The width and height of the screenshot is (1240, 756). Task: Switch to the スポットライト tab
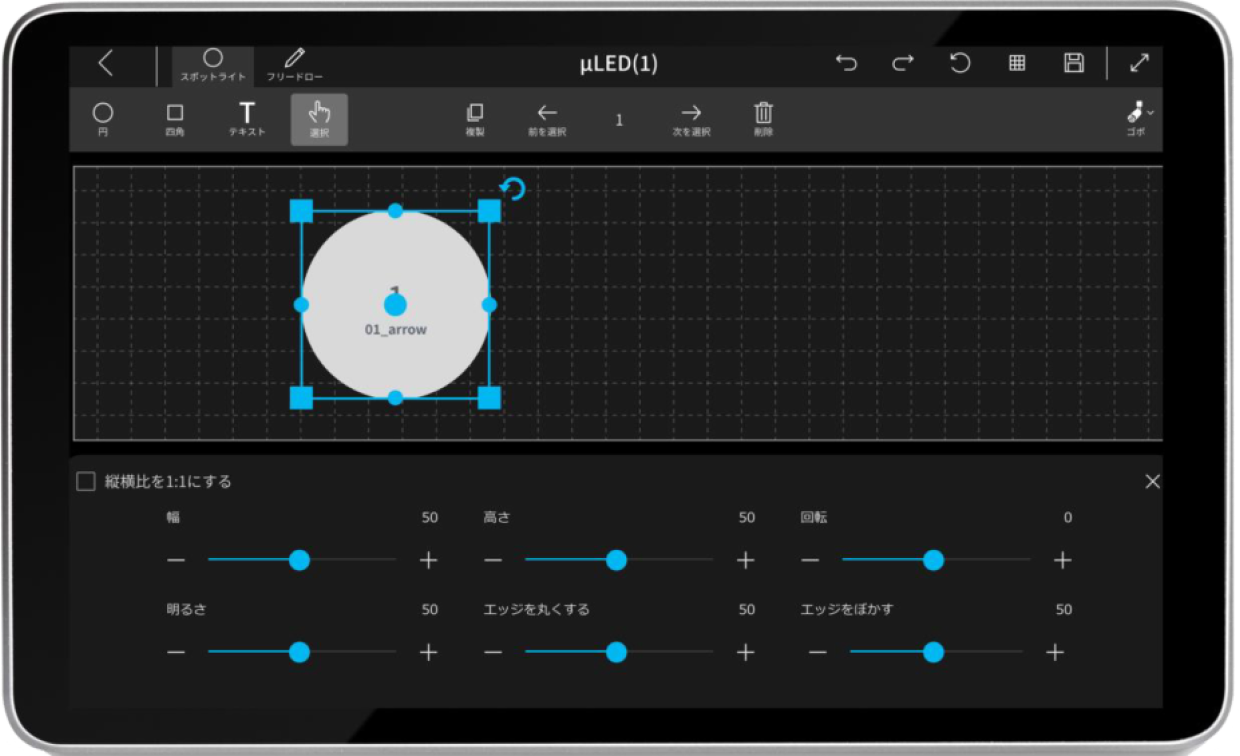pyautogui.click(x=213, y=66)
